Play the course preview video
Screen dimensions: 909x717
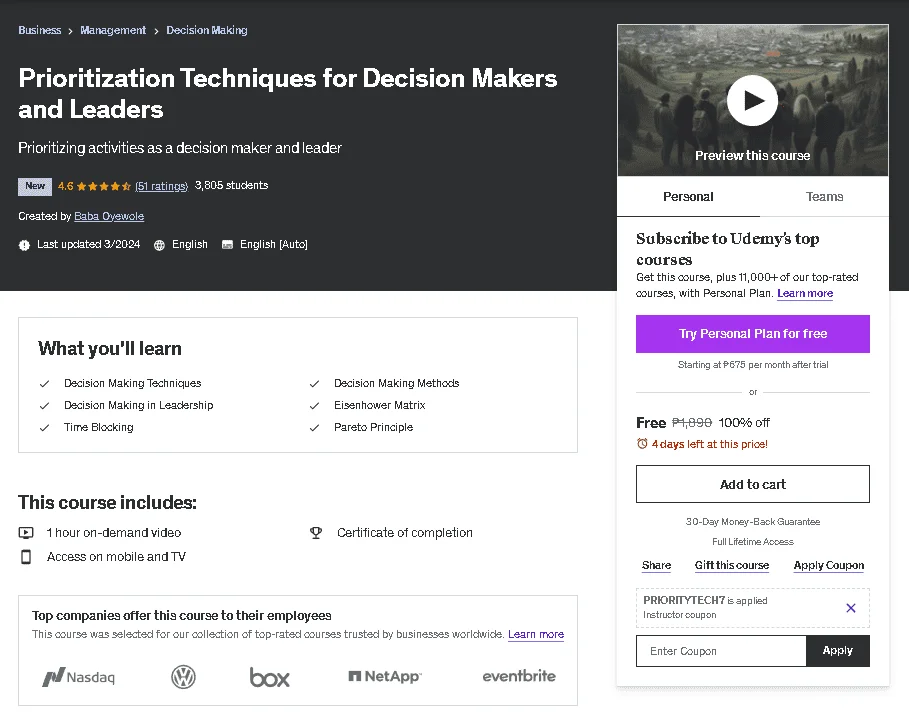tap(752, 100)
